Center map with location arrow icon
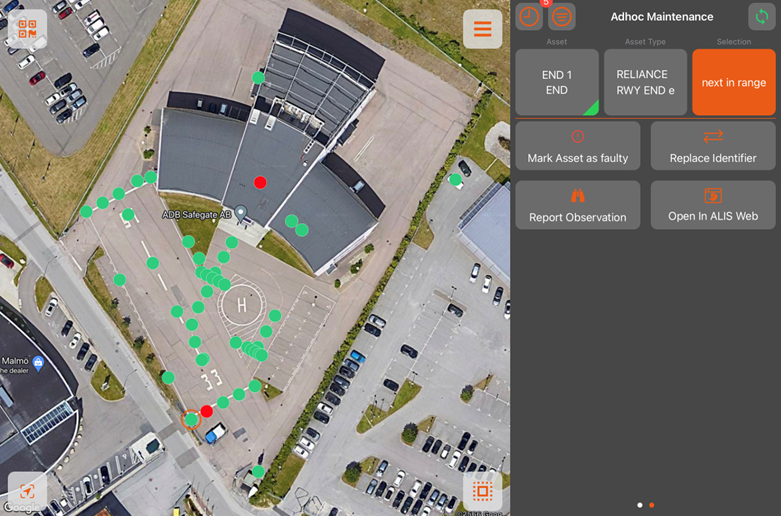 [x=27, y=491]
